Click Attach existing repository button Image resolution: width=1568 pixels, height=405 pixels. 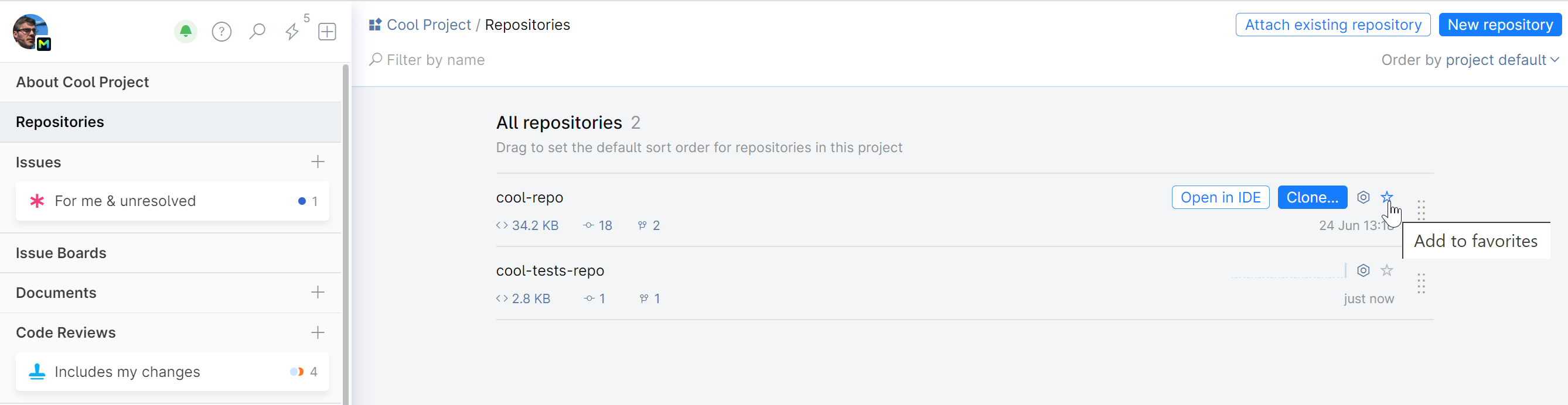(x=1332, y=25)
